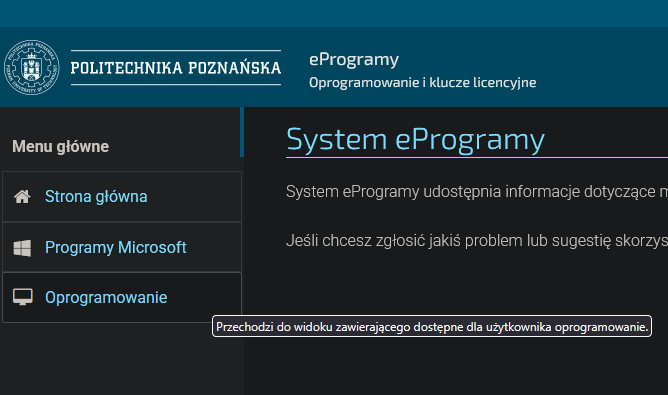Open the Programy Microsoft menu item
The image size is (668, 395).
pyautogui.click(x=122, y=247)
